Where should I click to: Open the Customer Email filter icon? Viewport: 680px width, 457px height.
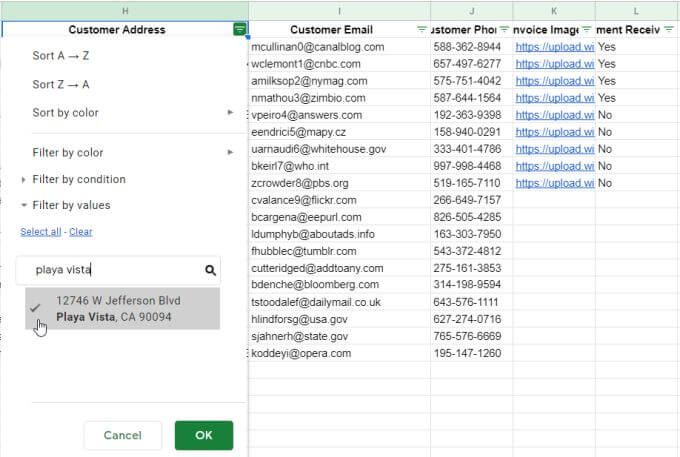(x=421, y=29)
